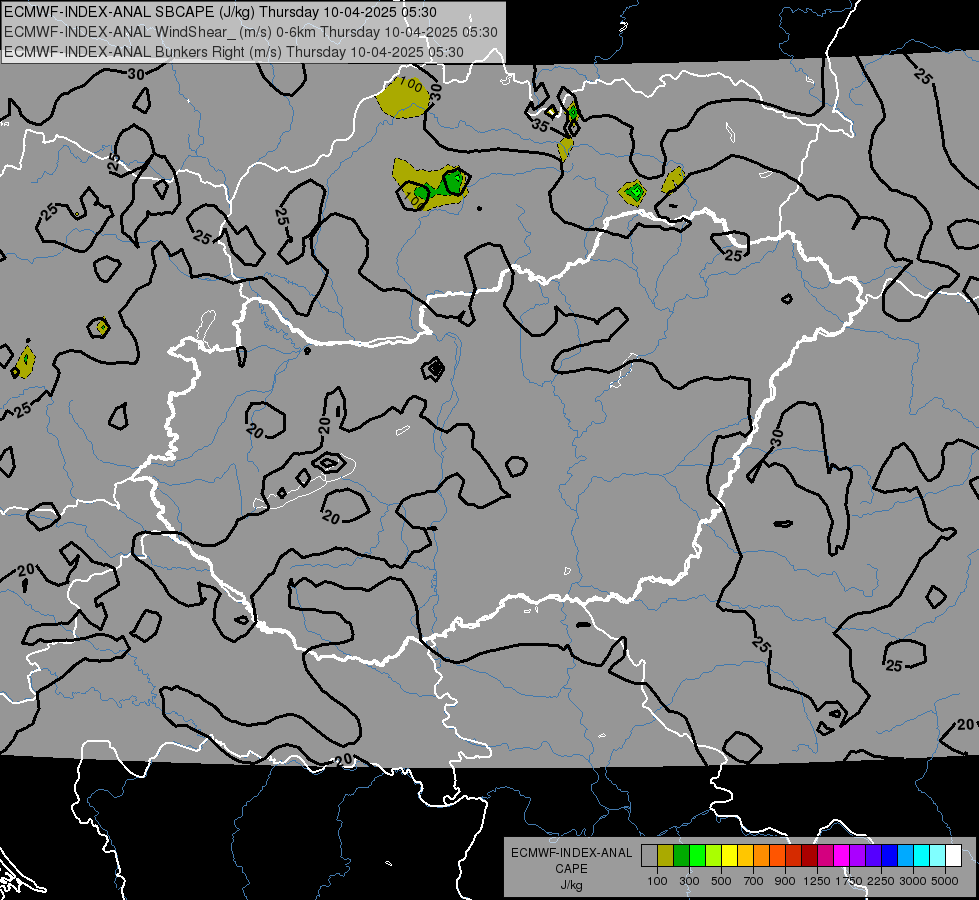Image resolution: width=979 pixels, height=900 pixels.
Task: Click the CAPE label in legend
Action: [x=571, y=869]
